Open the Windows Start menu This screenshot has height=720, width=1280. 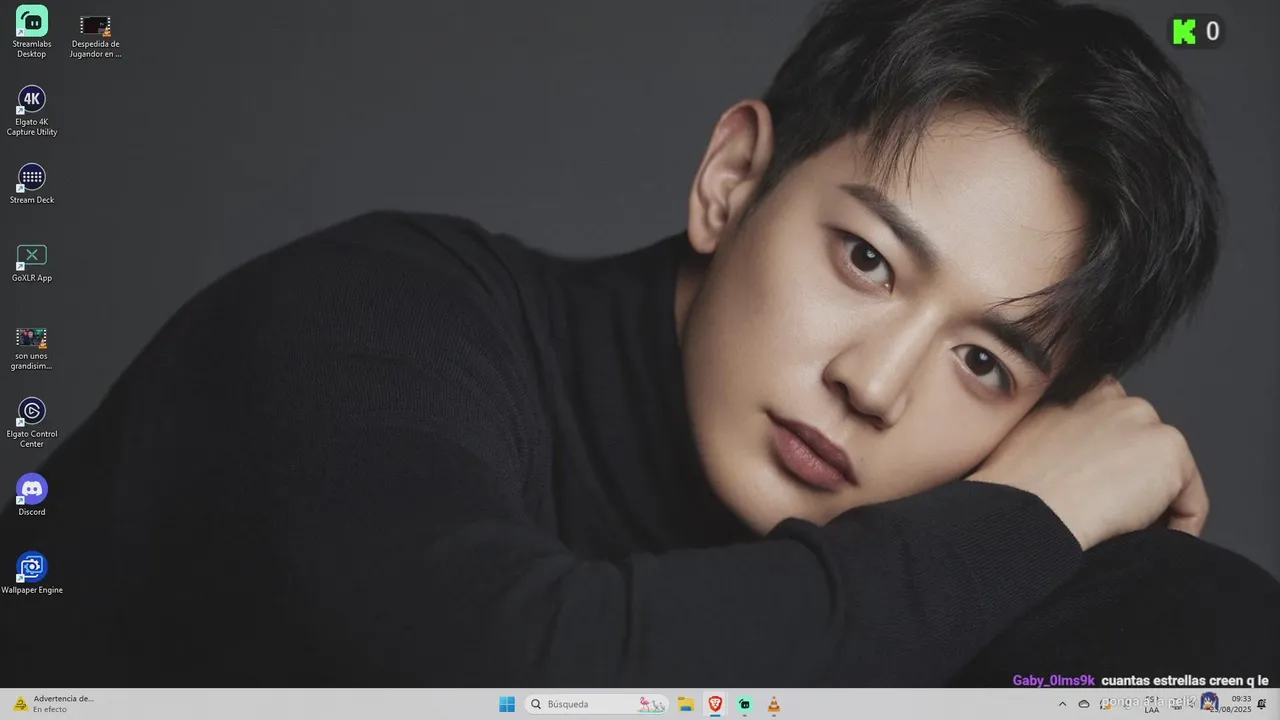507,704
